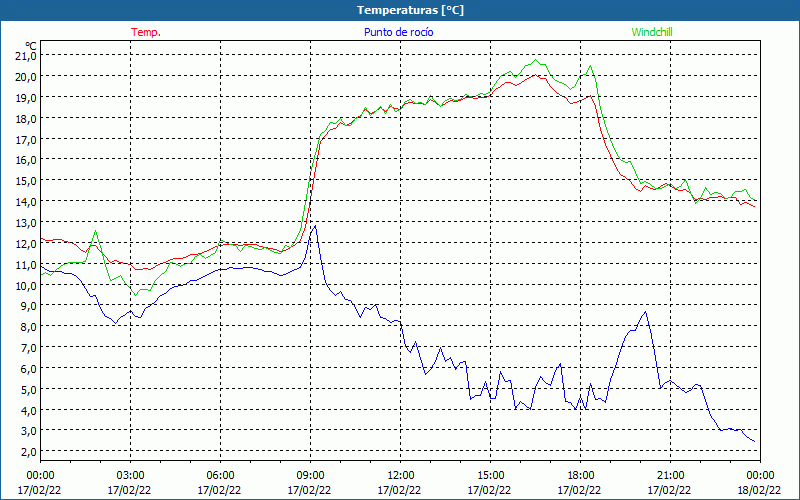
Task: Click the '3,0' y-axis value
Action: 29,431
